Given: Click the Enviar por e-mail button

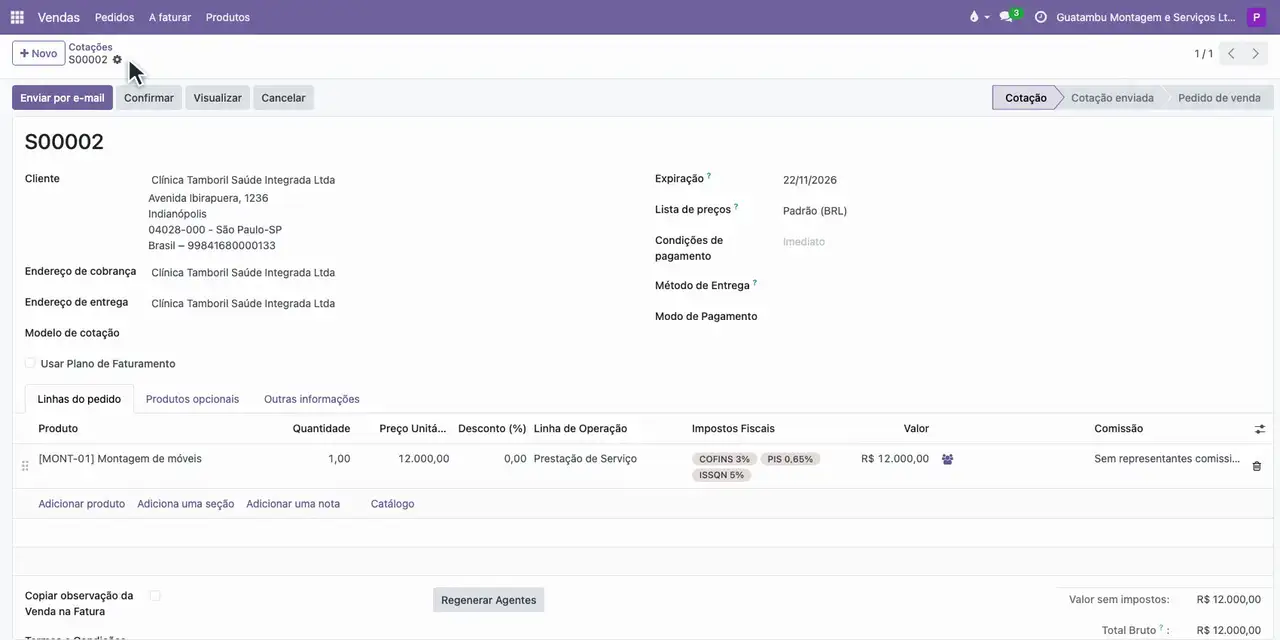Looking at the screenshot, I should pos(62,98).
